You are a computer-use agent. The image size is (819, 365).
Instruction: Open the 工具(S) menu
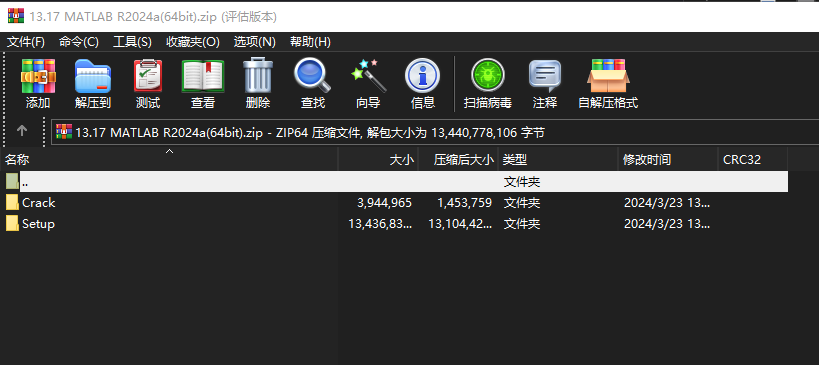click(132, 42)
